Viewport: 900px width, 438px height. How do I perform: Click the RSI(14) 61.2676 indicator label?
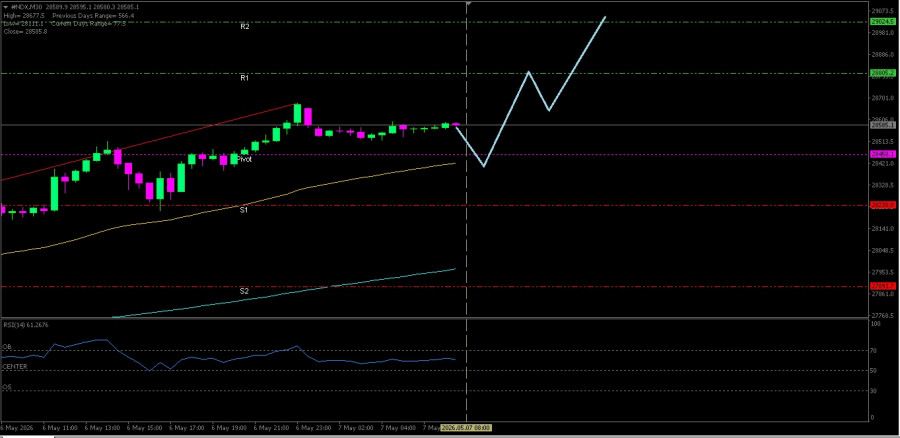tap(26, 325)
